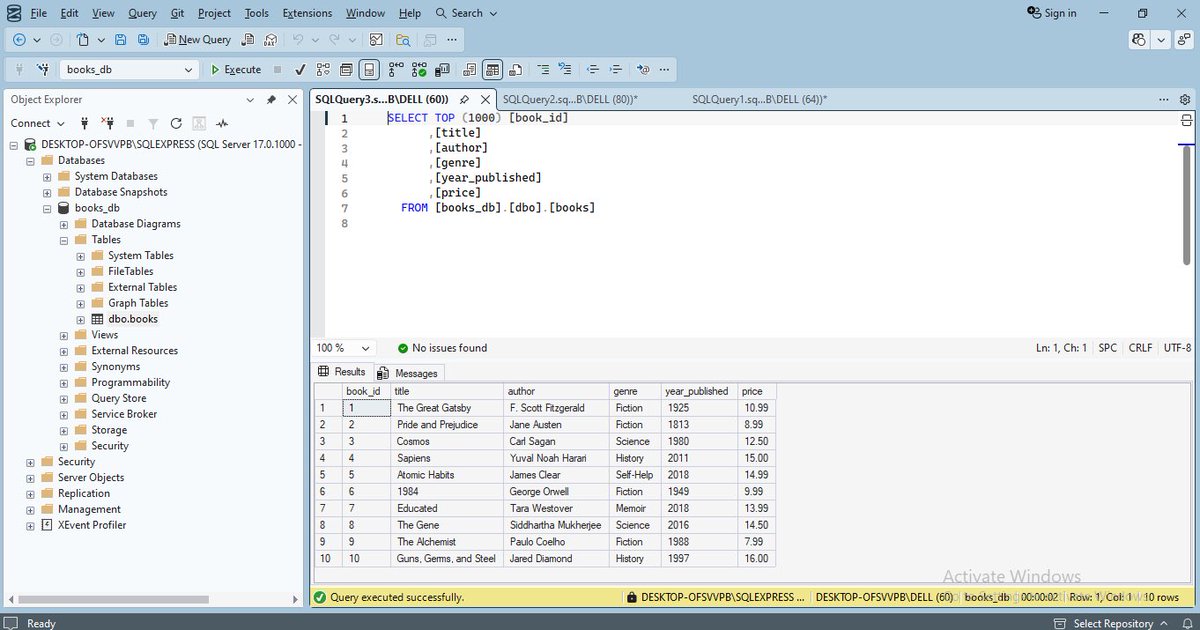Open the Object Explorer activity monitor pulse icon
The height and width of the screenshot is (630, 1200).
click(x=222, y=123)
